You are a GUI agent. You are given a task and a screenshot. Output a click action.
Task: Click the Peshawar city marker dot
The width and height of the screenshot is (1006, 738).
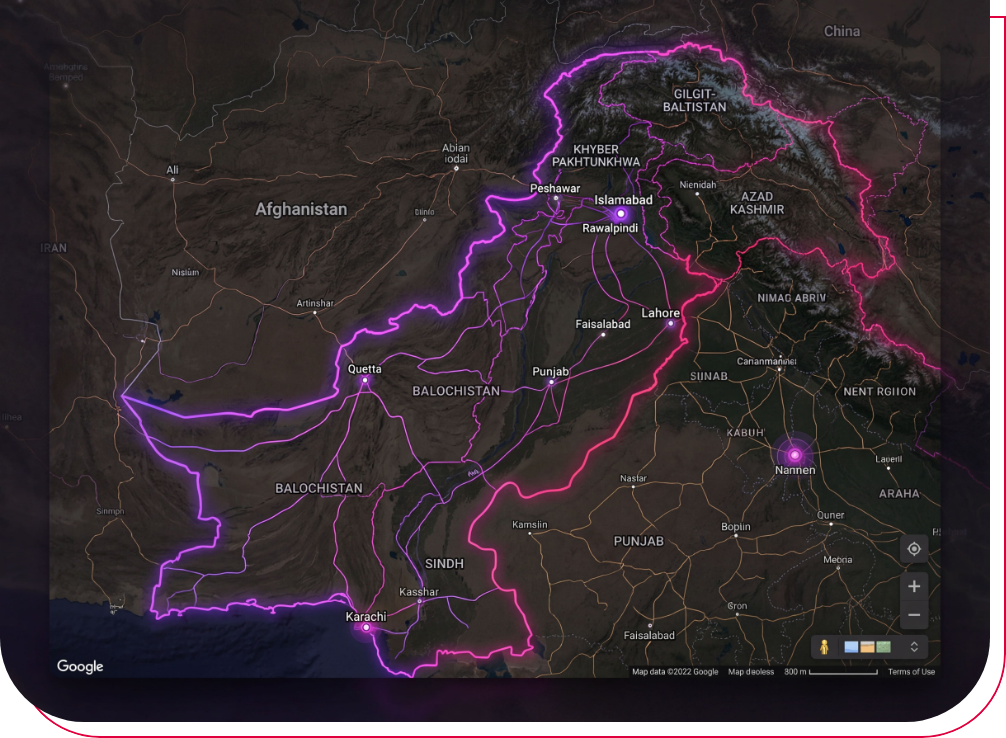tap(556, 199)
